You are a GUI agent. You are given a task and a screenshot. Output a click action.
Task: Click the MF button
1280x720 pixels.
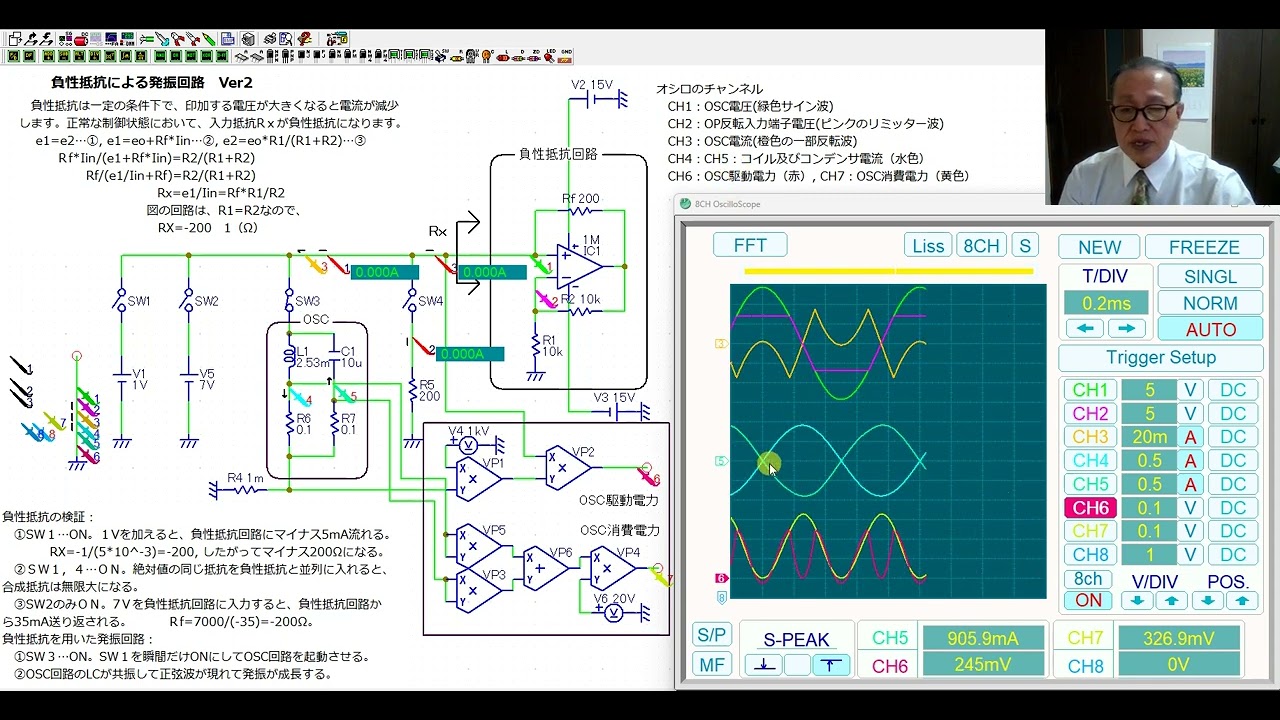point(712,664)
